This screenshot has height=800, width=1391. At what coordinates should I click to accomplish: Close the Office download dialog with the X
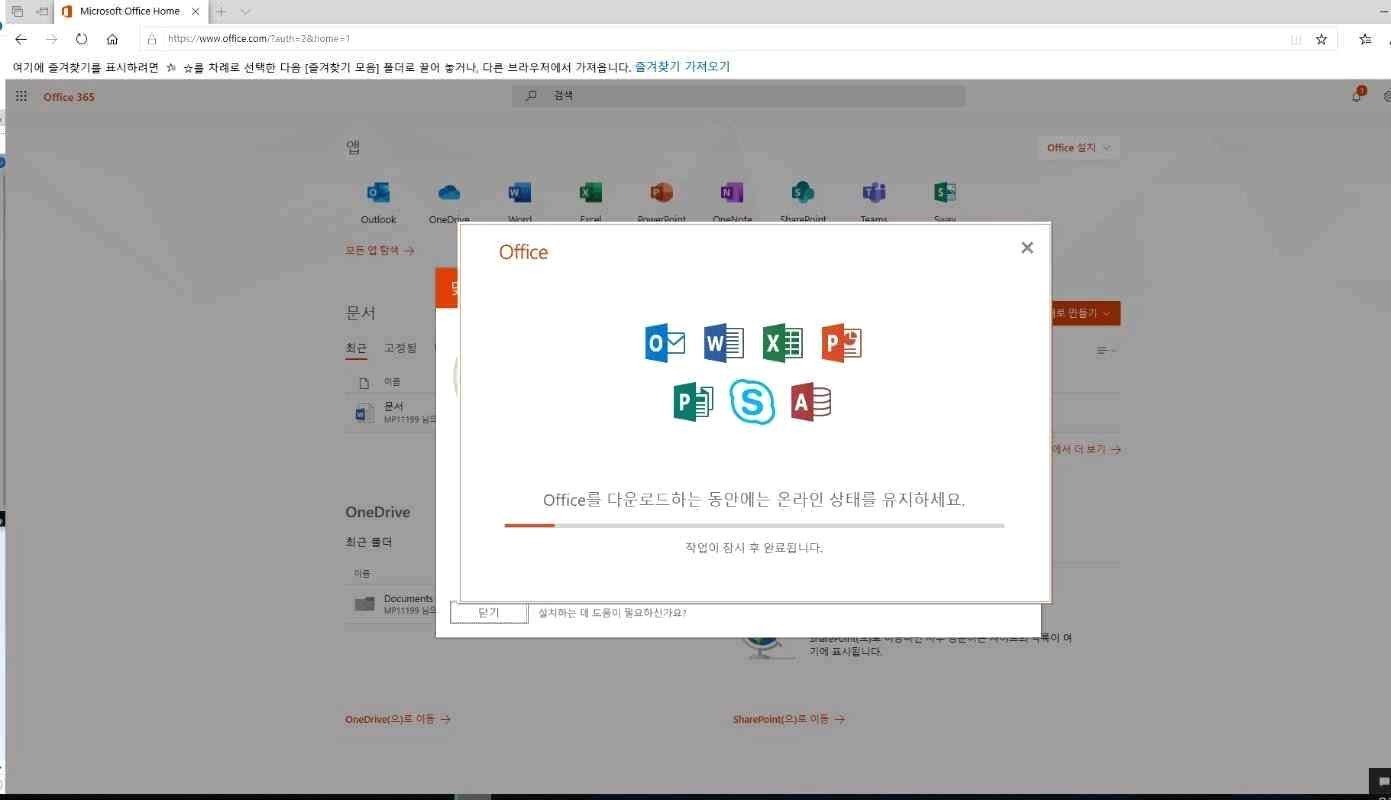tap(1027, 248)
